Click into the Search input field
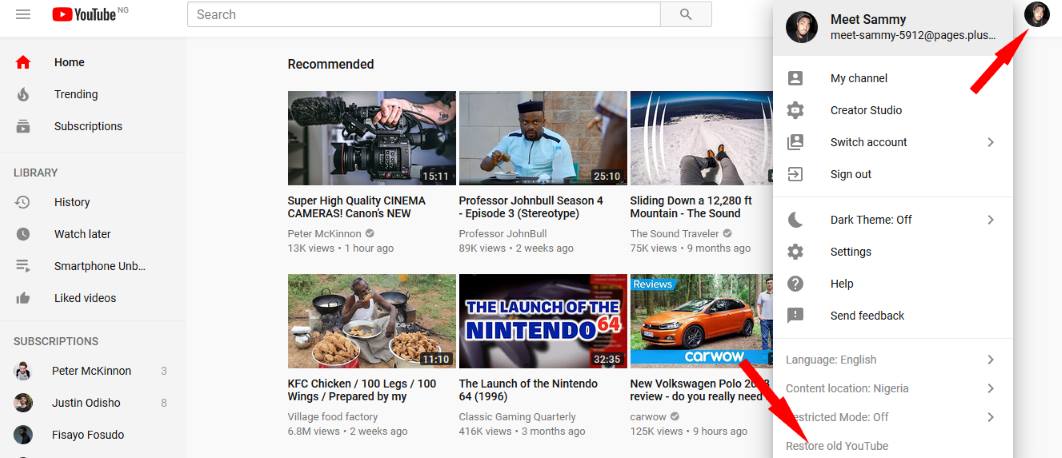This screenshot has height=458, width=1062. 423,14
